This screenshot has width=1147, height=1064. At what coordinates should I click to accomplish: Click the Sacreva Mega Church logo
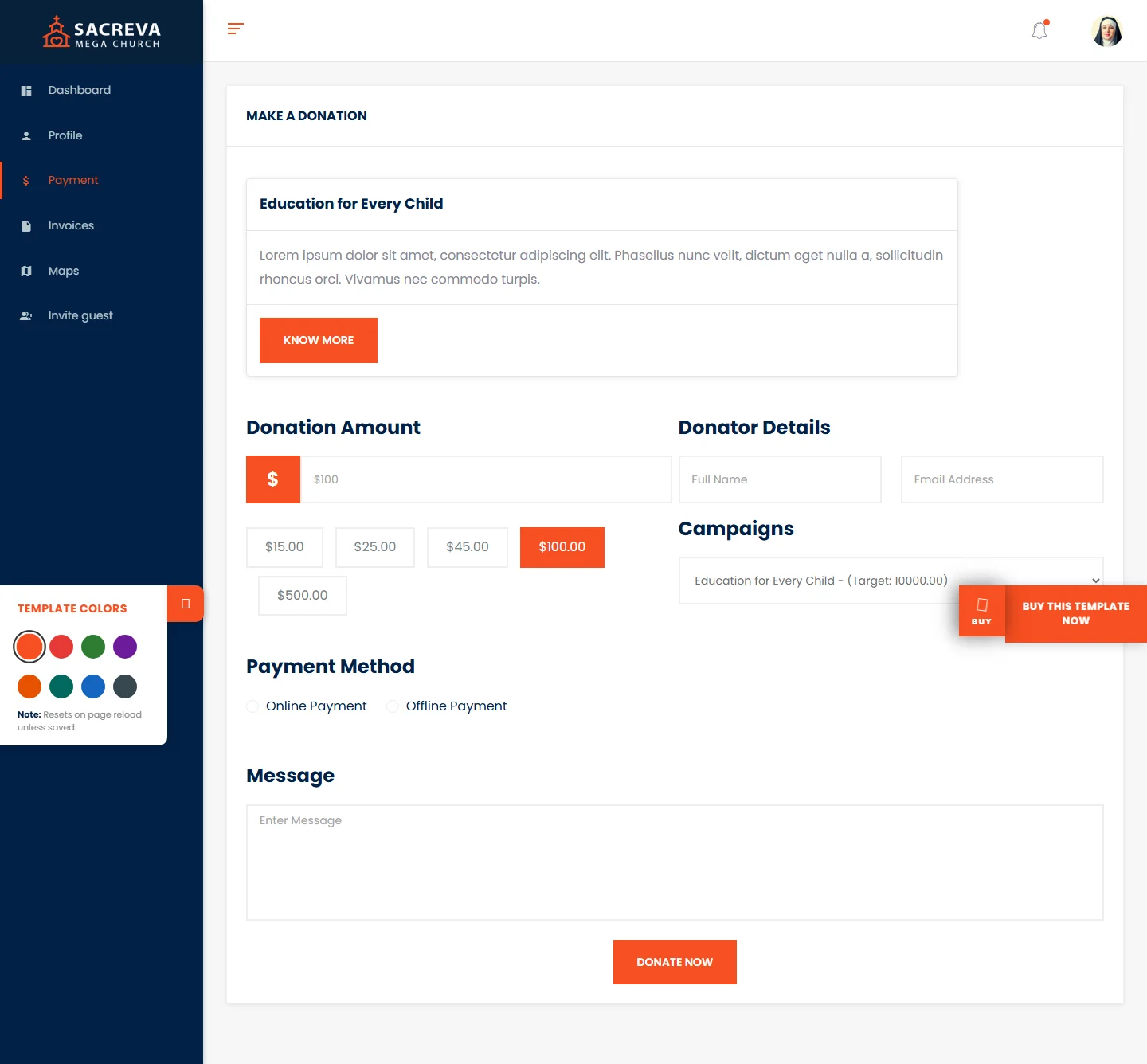click(x=101, y=33)
